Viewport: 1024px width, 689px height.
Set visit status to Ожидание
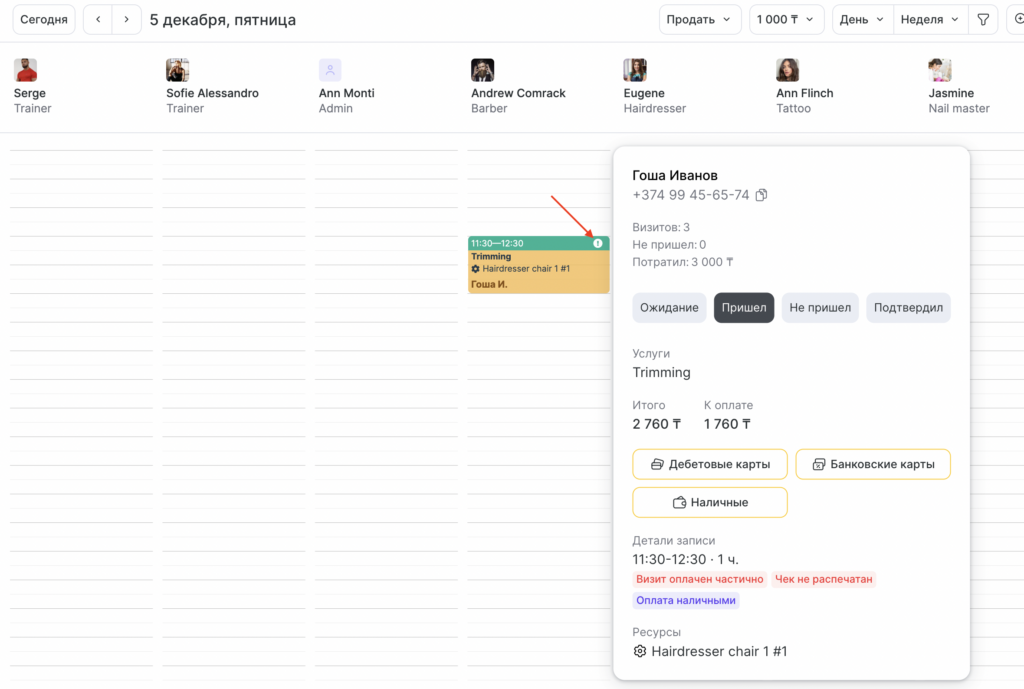point(669,308)
